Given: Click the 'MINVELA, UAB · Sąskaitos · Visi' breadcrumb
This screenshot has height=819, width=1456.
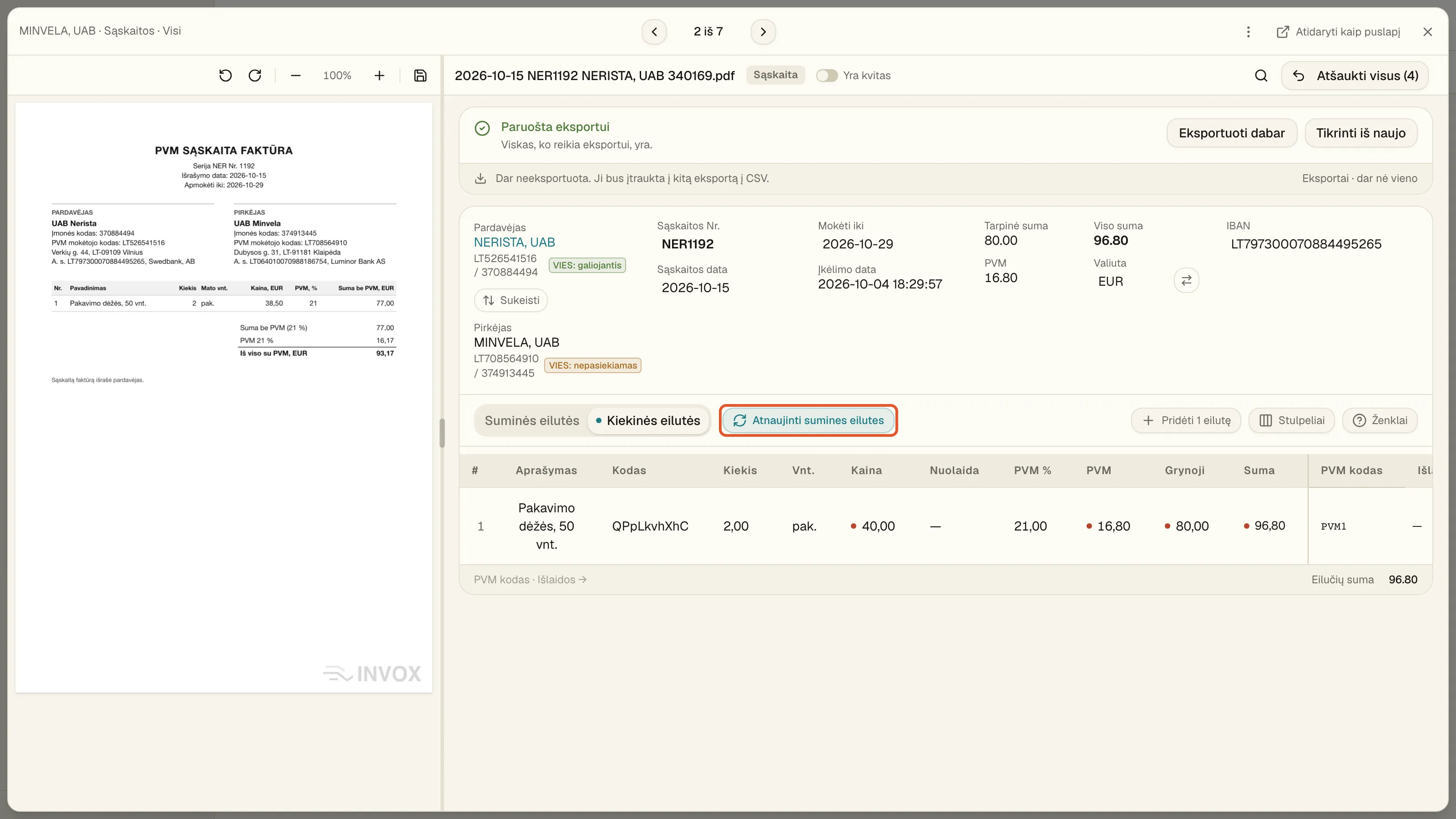Looking at the screenshot, I should pos(100,31).
